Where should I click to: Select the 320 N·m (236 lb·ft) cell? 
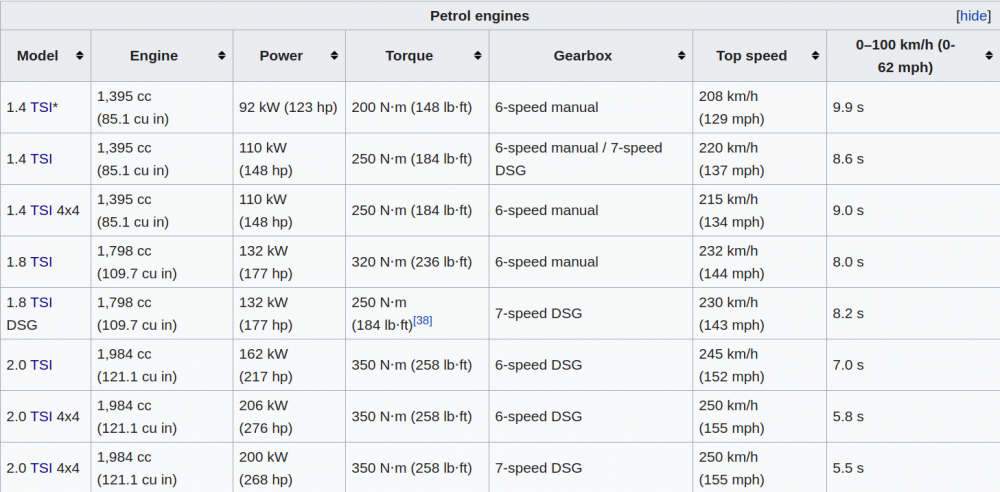(x=417, y=262)
